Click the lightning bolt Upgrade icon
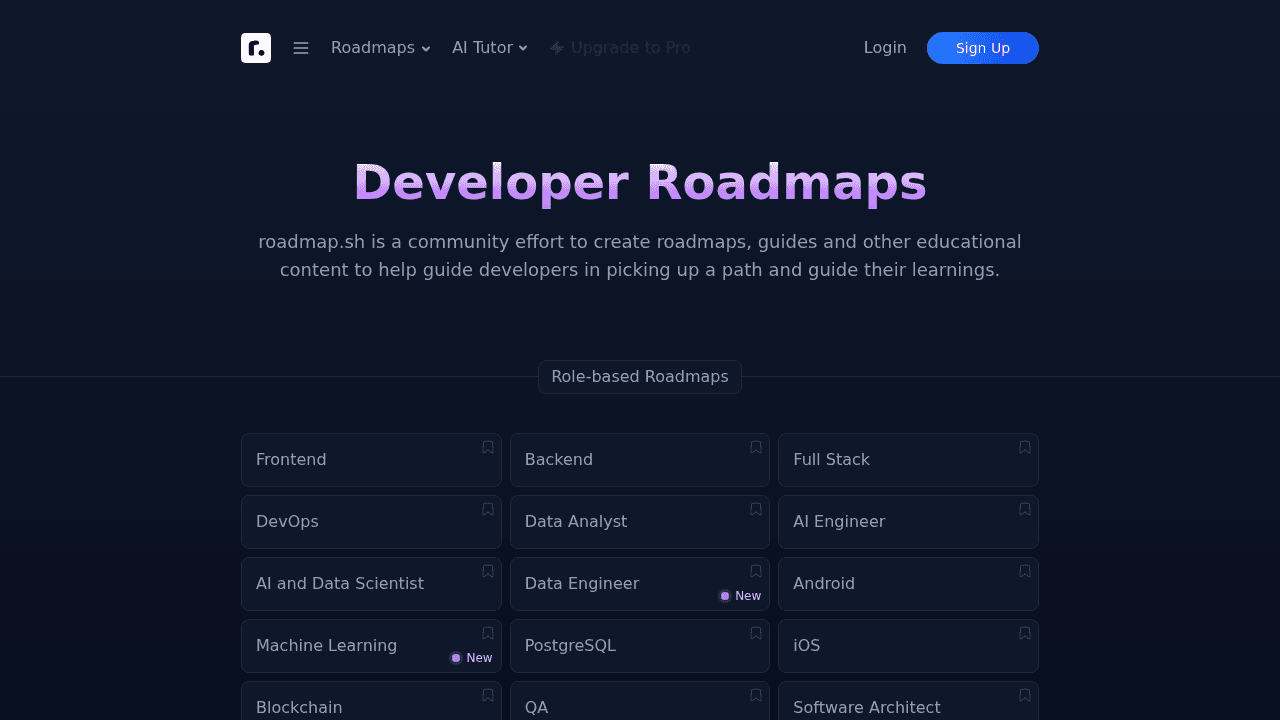The width and height of the screenshot is (1280, 720). click(x=557, y=48)
